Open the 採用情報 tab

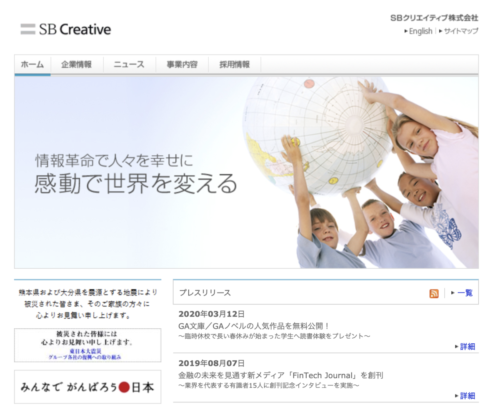tap(235, 65)
